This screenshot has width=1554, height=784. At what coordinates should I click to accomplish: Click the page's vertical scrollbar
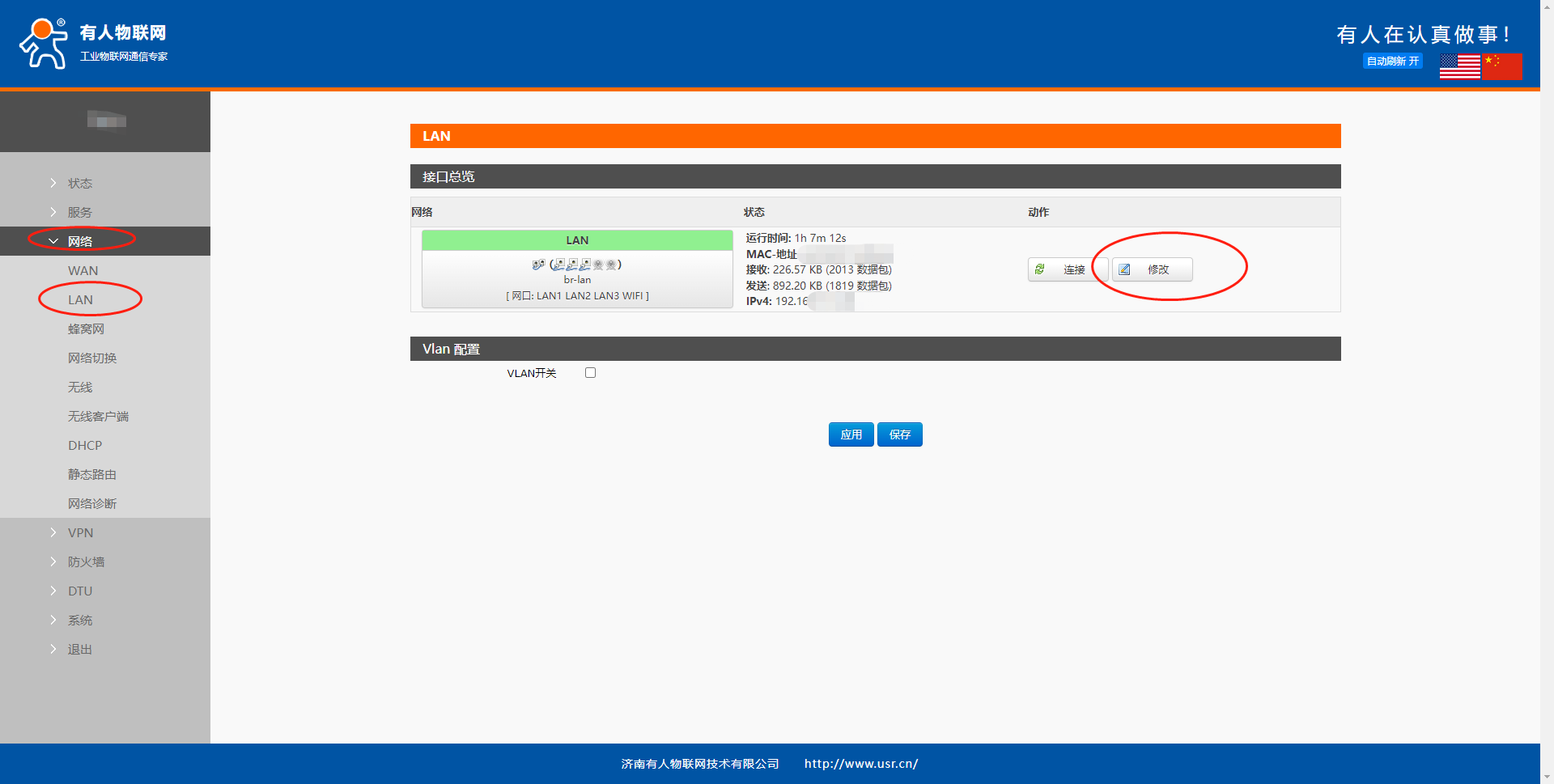(x=1547, y=388)
